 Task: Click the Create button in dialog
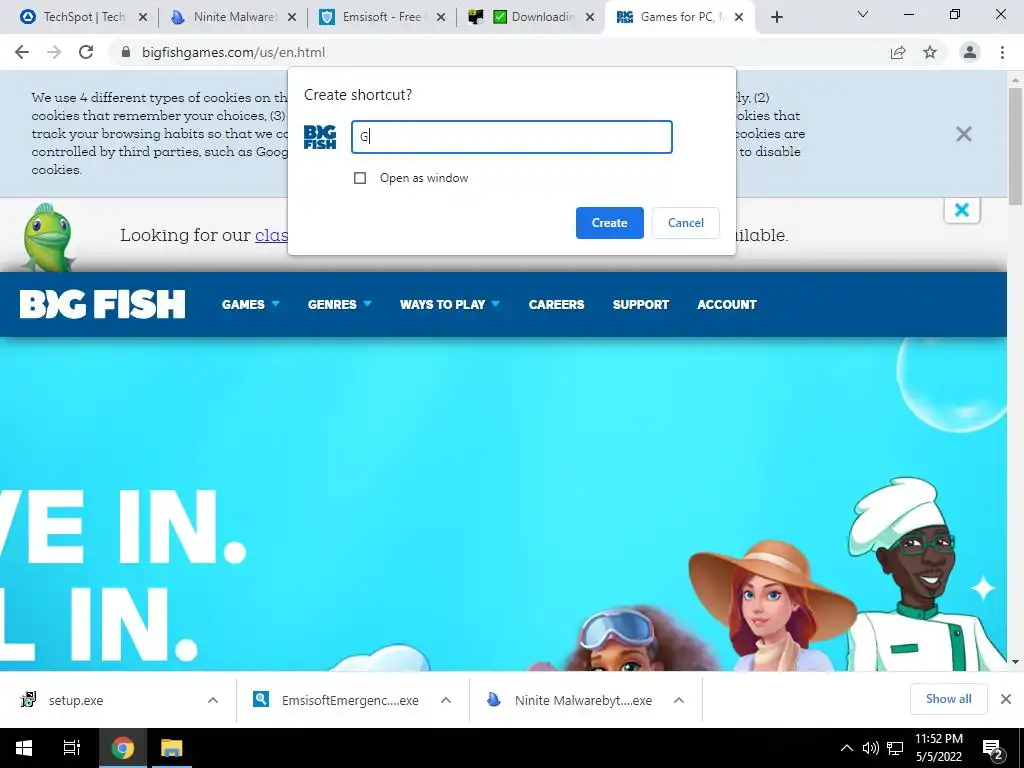[x=609, y=223]
